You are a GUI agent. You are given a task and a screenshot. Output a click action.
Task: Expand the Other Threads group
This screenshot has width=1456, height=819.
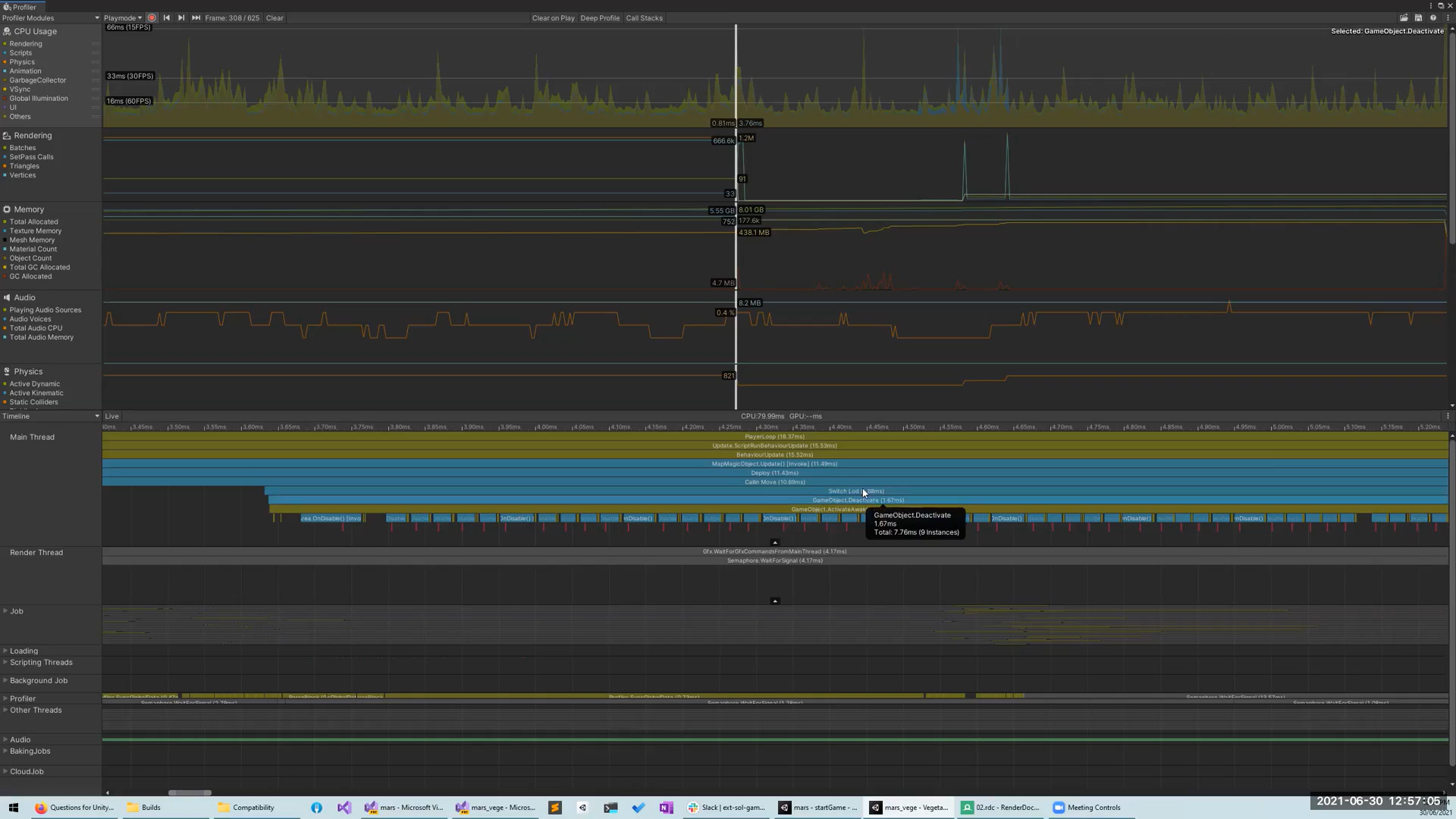pyautogui.click(x=5, y=710)
